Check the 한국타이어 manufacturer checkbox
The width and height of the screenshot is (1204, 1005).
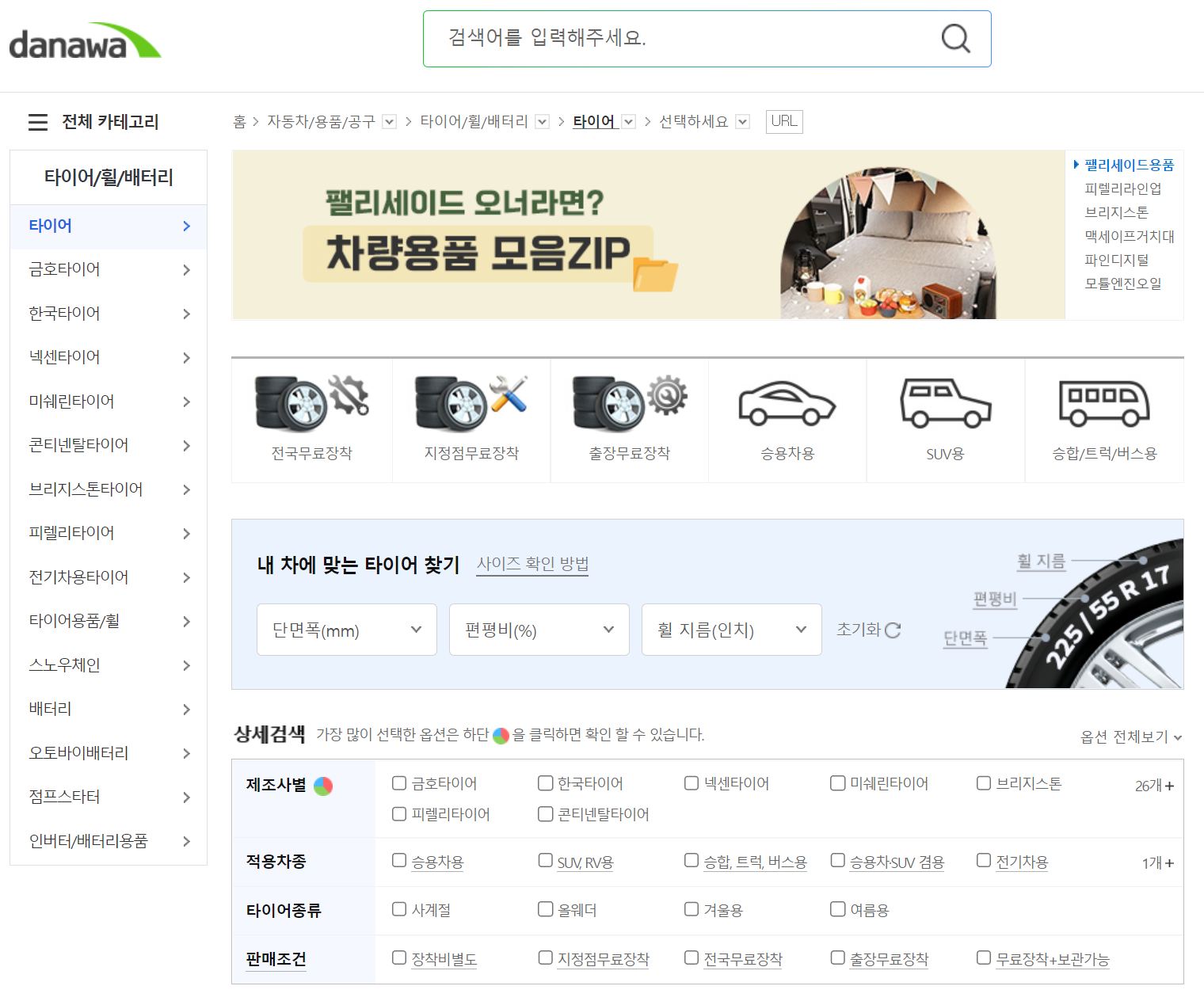pyautogui.click(x=545, y=783)
